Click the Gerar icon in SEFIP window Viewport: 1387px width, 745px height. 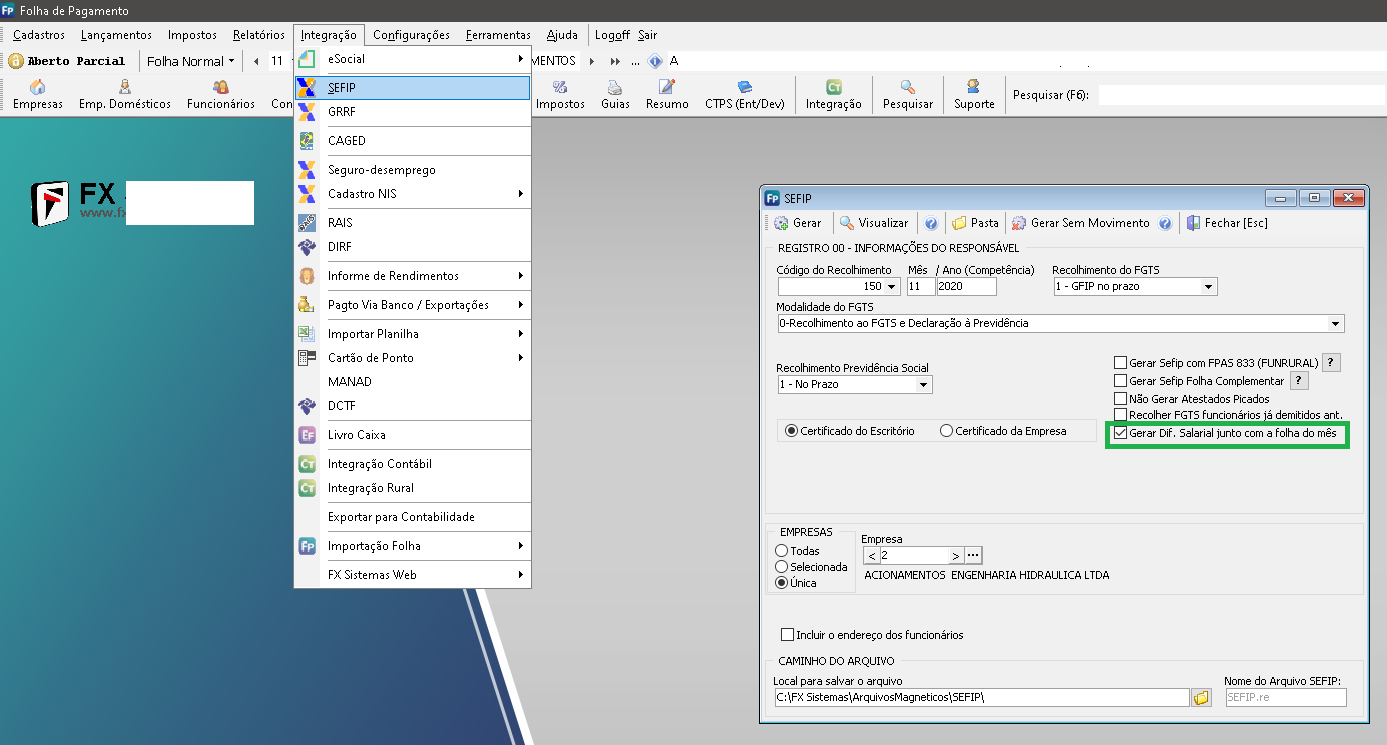pos(781,223)
